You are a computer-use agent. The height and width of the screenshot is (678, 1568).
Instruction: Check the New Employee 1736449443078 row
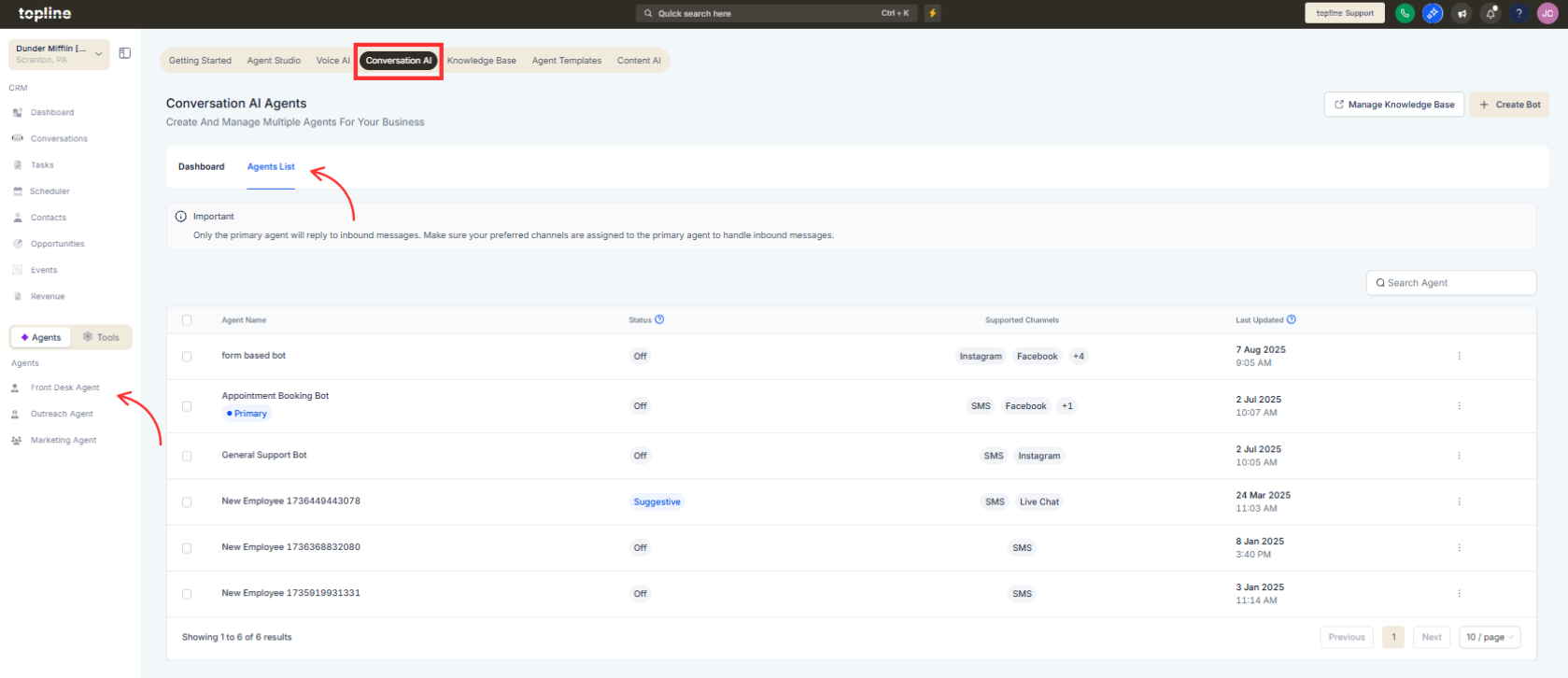[187, 502]
